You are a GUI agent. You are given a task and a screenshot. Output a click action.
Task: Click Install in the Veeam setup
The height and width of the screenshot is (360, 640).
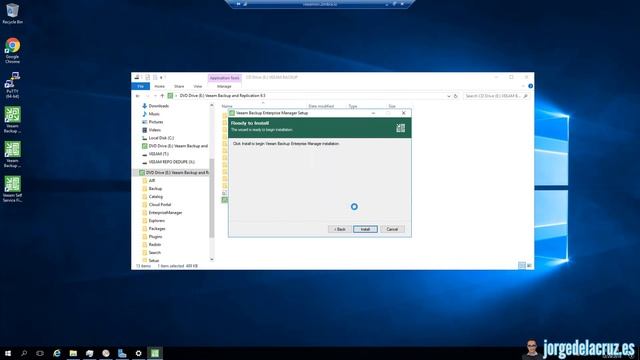[x=365, y=229]
